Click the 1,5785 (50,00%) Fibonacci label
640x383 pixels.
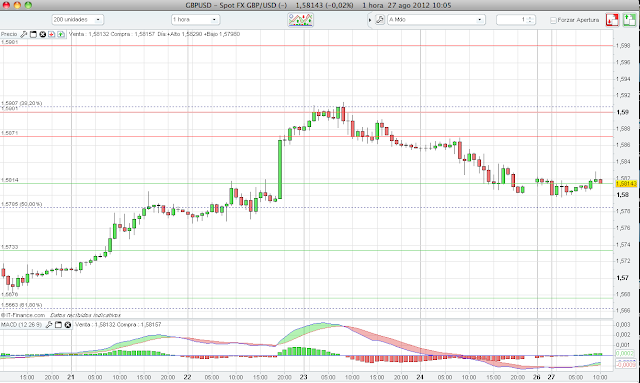coord(22,204)
